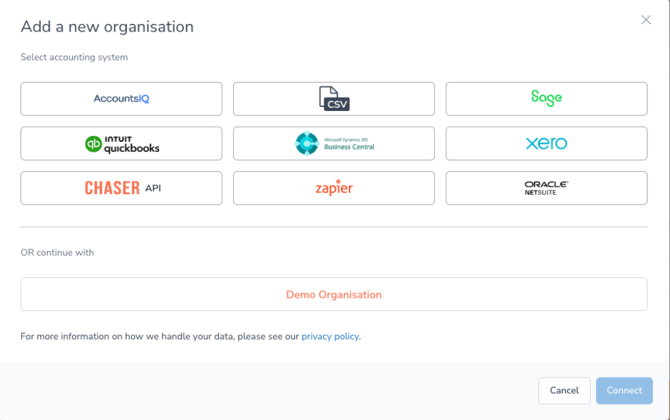Image resolution: width=670 pixels, height=420 pixels.
Task: Select the orange Zapier logo
Action: click(x=334, y=188)
